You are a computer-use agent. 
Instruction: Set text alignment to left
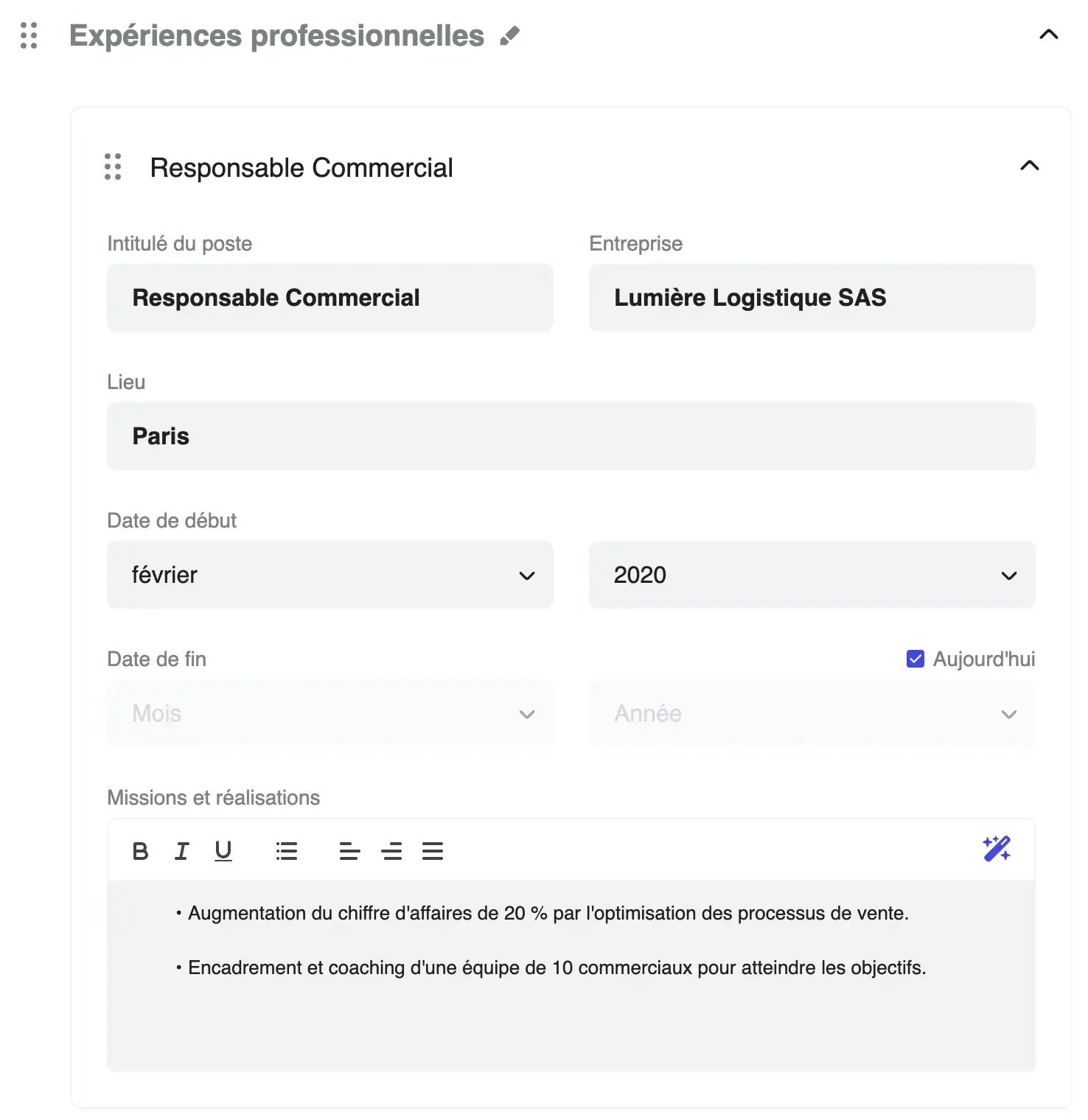point(349,851)
